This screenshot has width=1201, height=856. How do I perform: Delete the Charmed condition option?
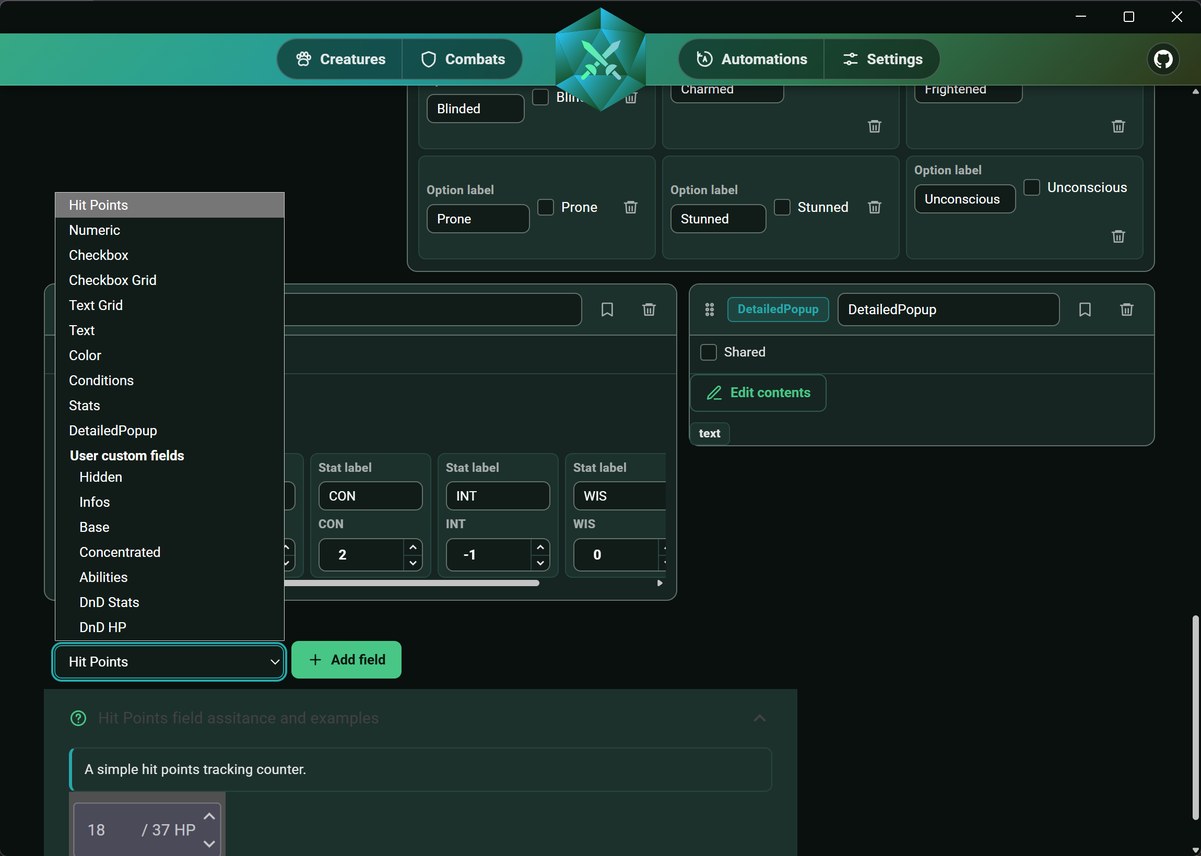[874, 126]
